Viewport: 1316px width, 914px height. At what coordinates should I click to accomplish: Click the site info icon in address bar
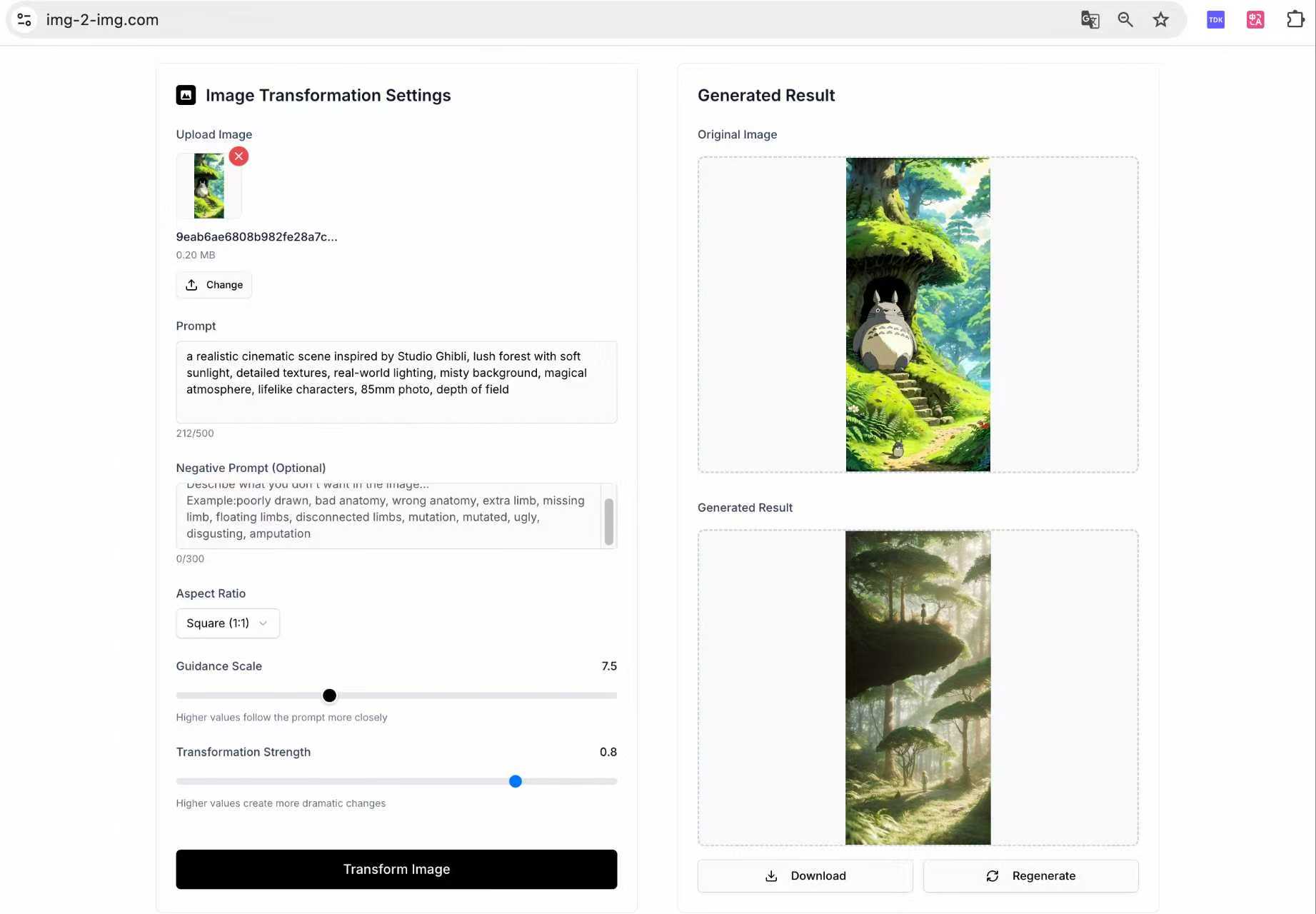tap(24, 19)
